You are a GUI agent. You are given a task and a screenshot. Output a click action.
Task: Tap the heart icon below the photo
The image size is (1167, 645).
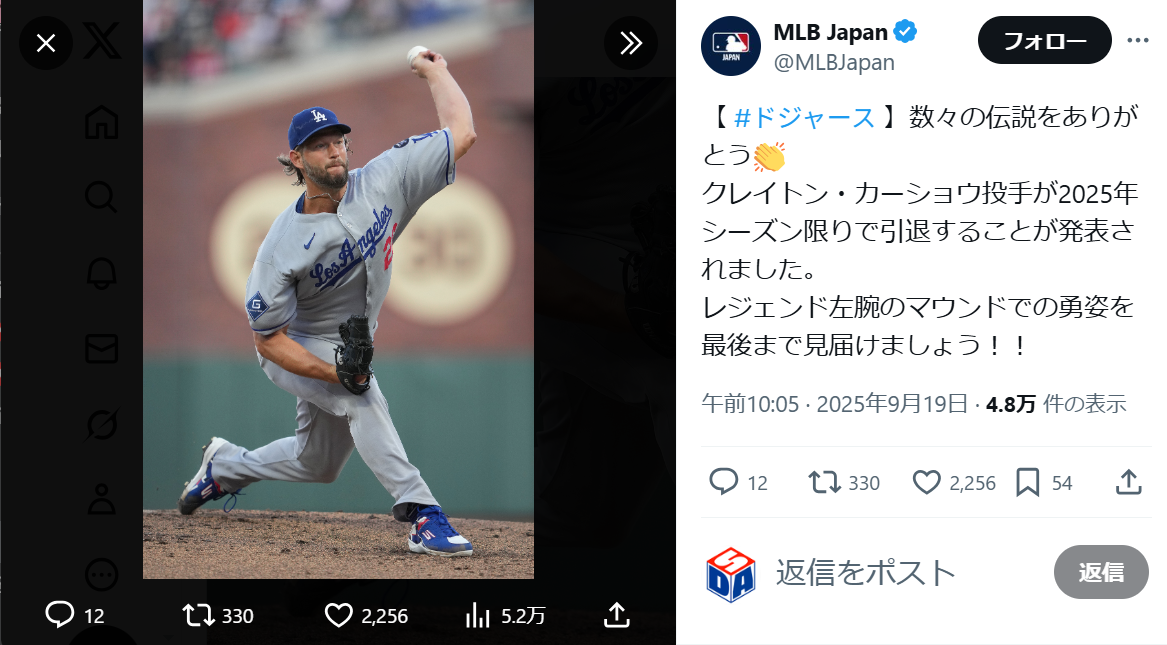pos(340,615)
